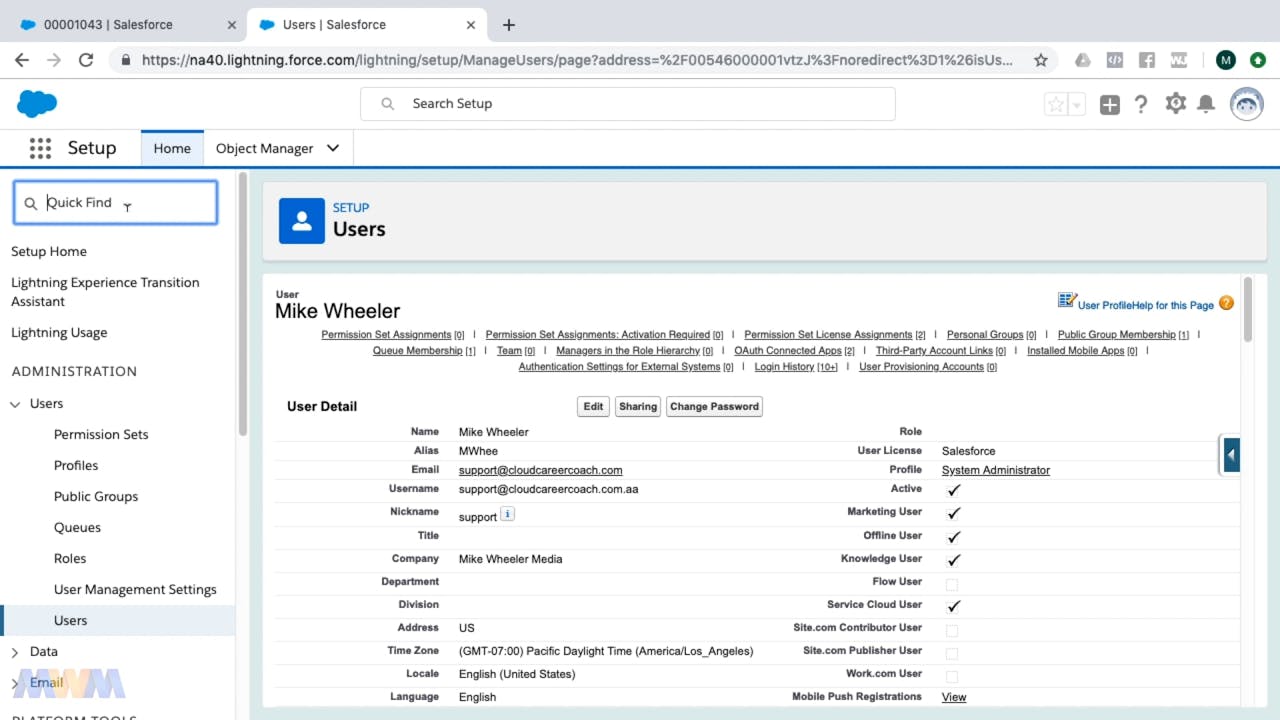Click the nickname info icon
The height and width of the screenshot is (720, 1280).
(507, 513)
